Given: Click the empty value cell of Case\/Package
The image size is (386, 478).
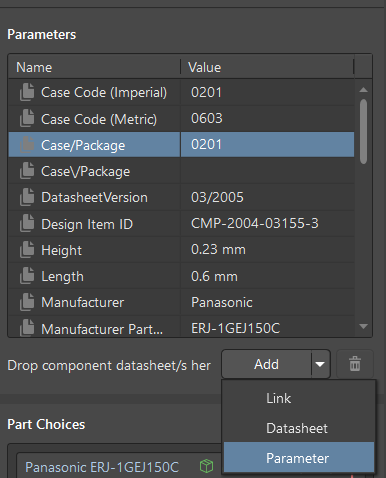Looking at the screenshot, I should [x=267, y=171].
